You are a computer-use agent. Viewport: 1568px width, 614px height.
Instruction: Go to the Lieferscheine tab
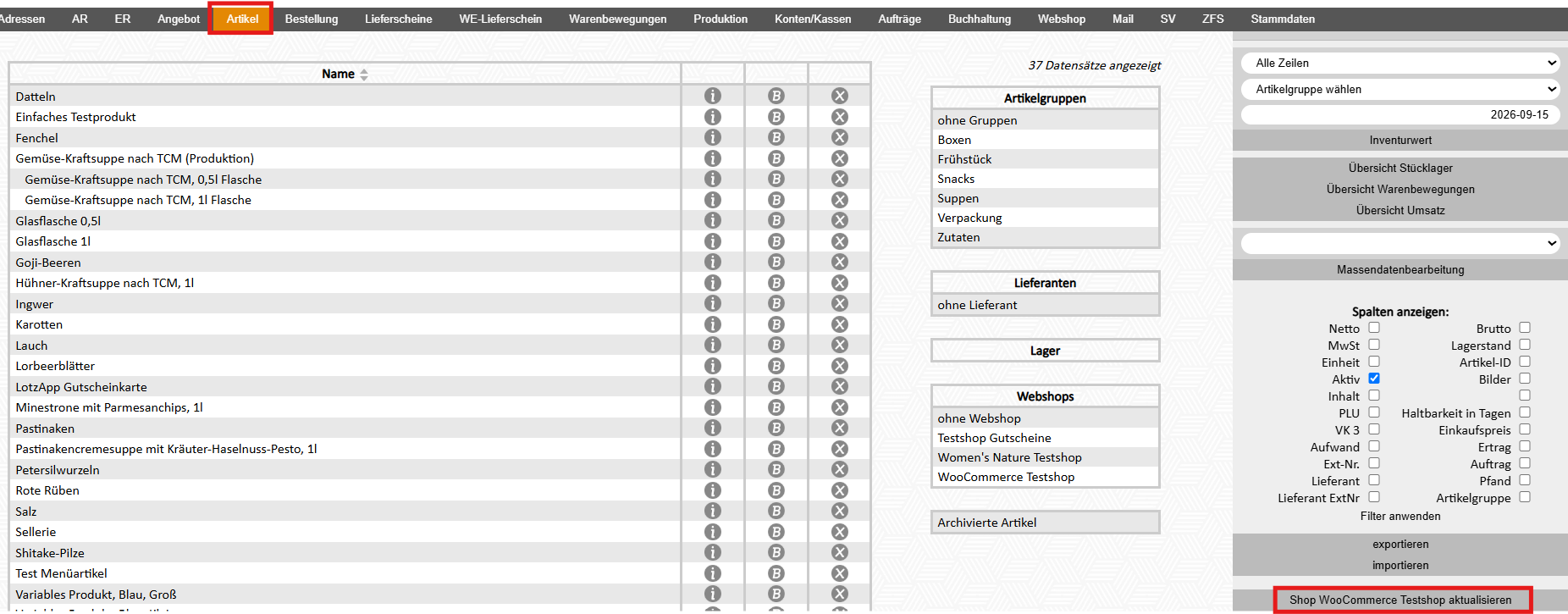(x=399, y=19)
